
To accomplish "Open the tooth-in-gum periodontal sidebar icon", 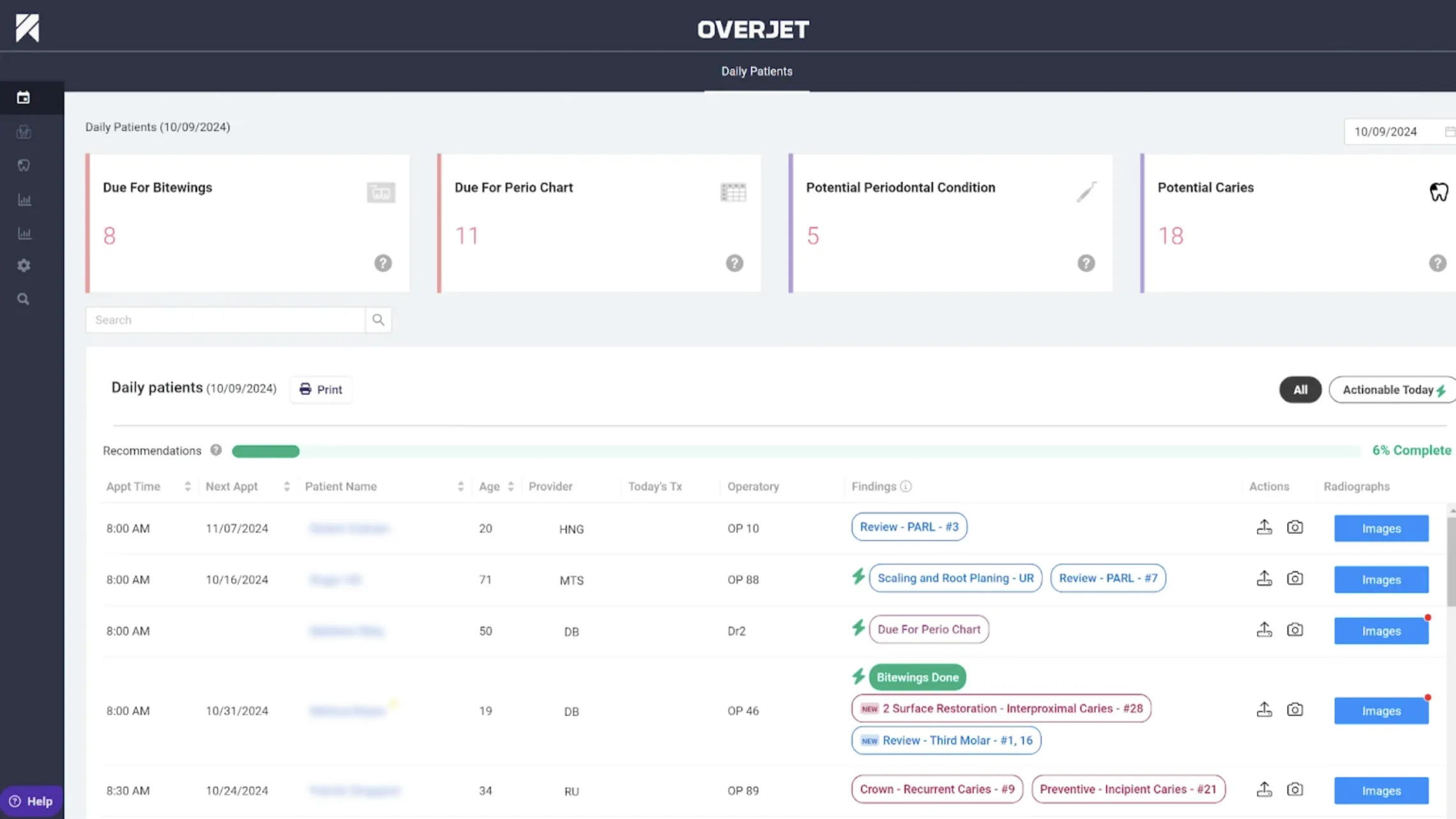I will [x=24, y=132].
